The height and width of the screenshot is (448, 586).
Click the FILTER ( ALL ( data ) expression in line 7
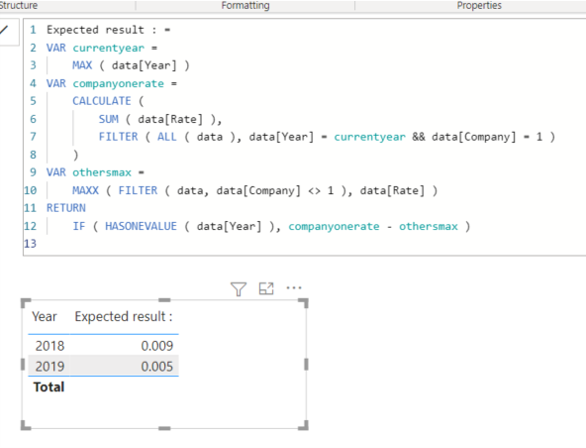pyautogui.click(x=167, y=137)
